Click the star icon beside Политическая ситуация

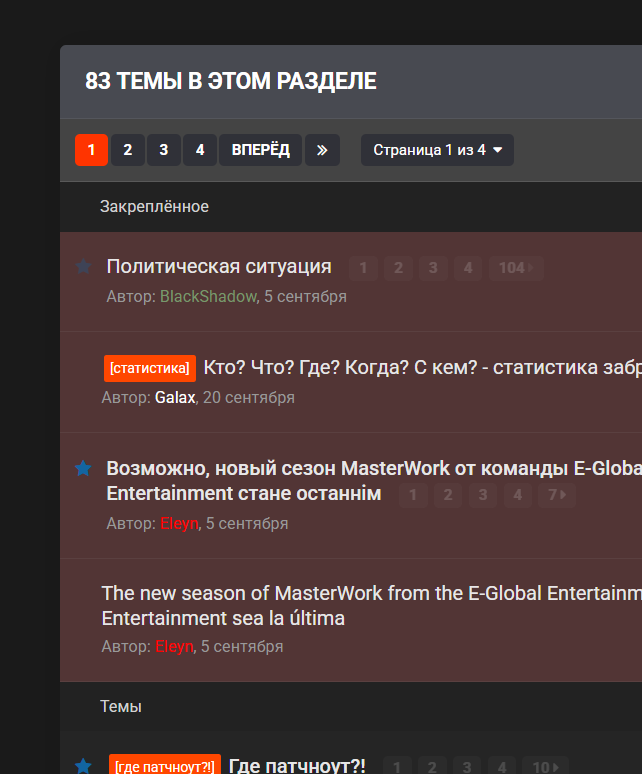coord(84,267)
